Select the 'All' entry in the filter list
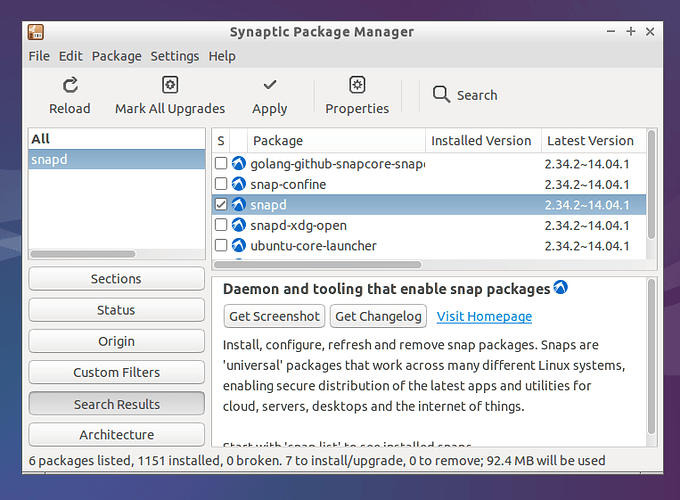The image size is (680, 500). click(x=116, y=139)
